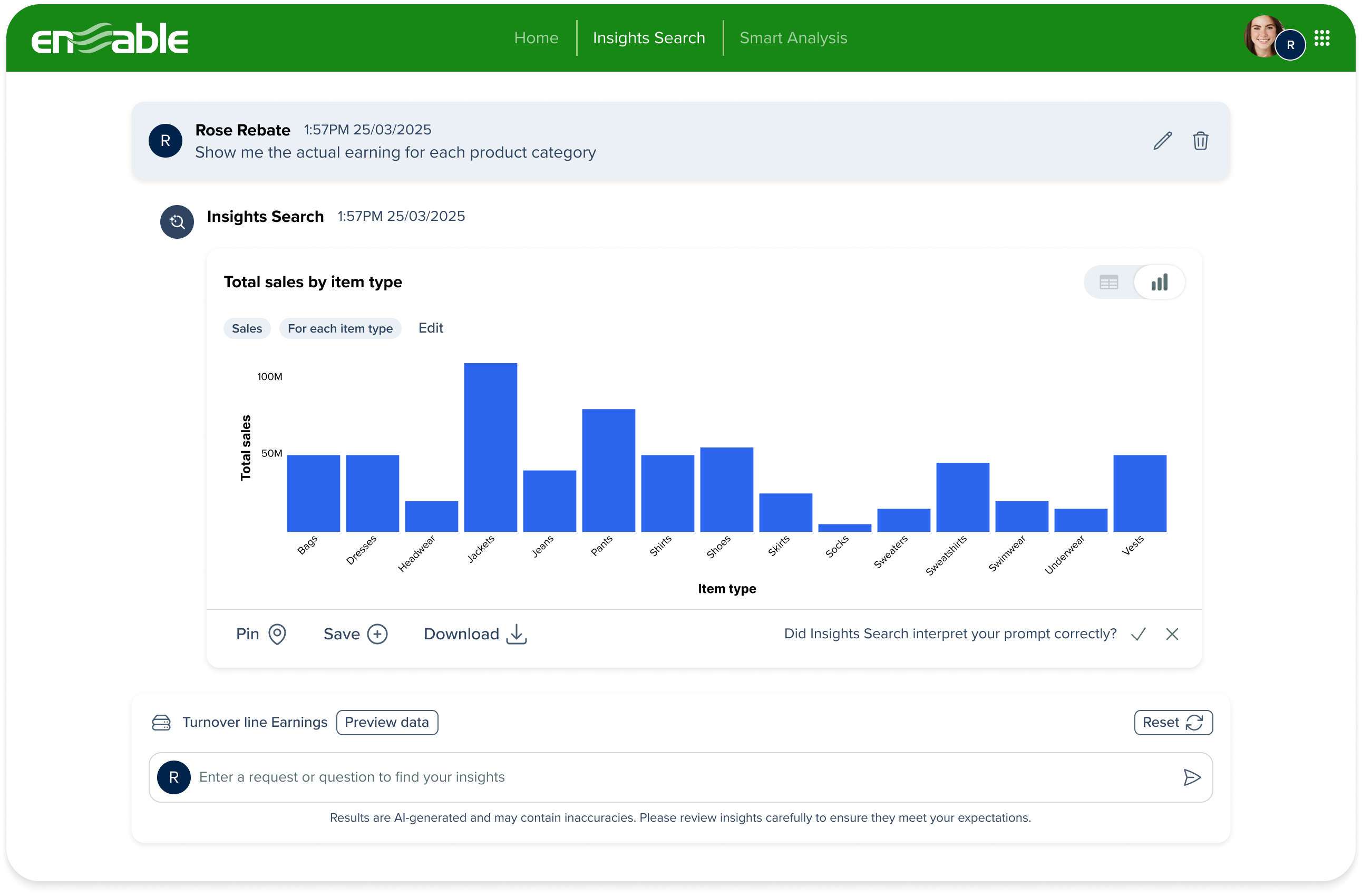The image size is (1362, 896).
Task: Reset the conversation
Action: point(1173,723)
